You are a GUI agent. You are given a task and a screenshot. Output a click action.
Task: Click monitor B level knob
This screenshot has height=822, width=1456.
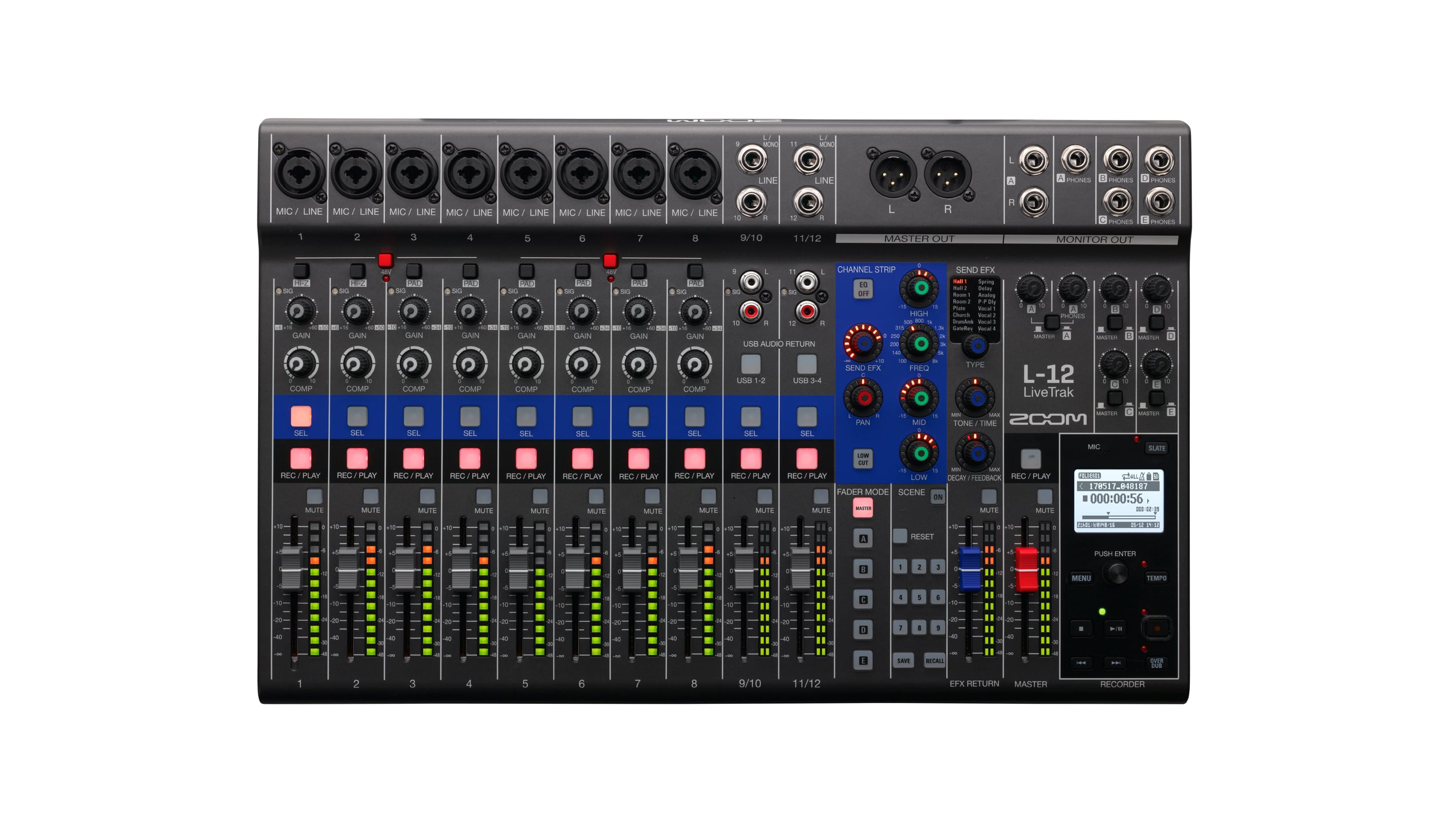coord(1115,288)
